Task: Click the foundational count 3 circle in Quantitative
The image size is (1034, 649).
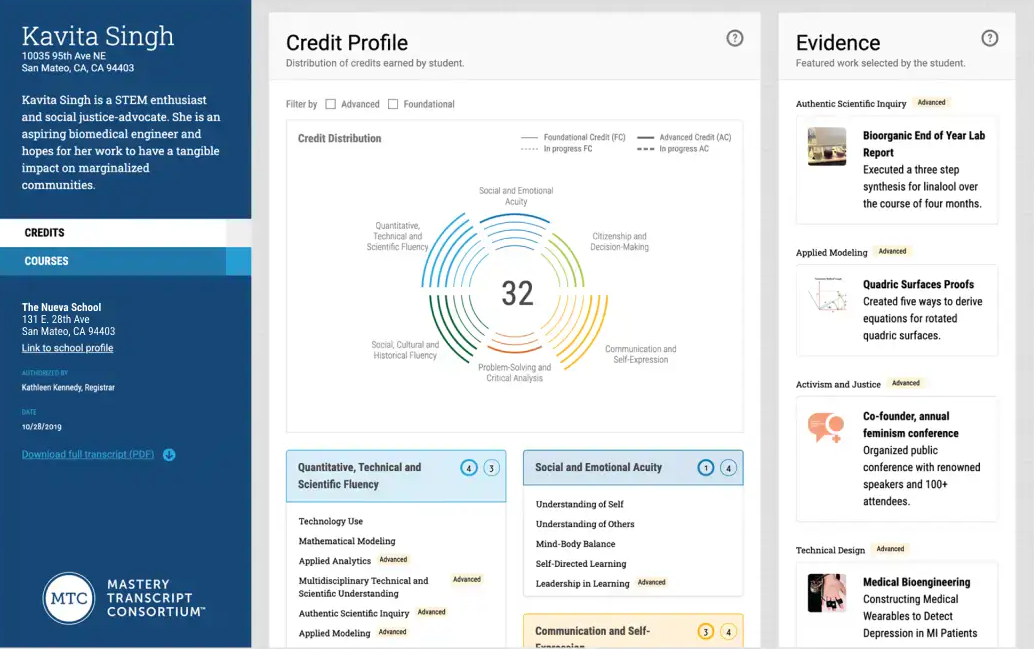Action: point(491,468)
